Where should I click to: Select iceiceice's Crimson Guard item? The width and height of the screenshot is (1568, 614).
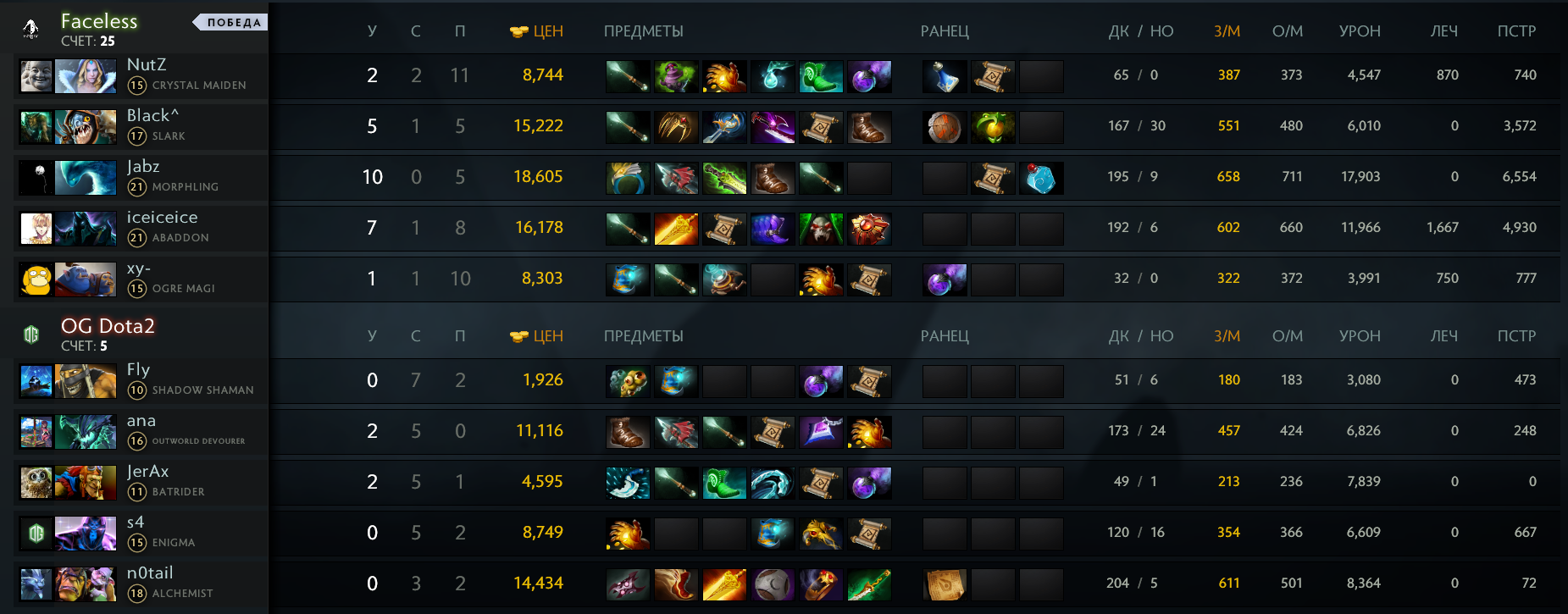click(869, 229)
